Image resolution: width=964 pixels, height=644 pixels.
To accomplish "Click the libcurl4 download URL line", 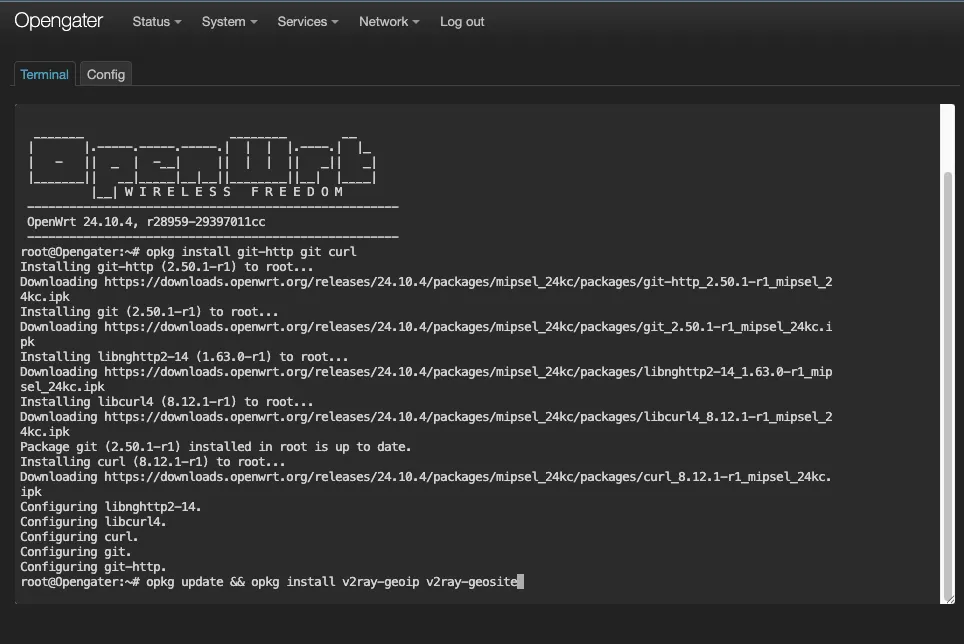I will pyautogui.click(x=426, y=424).
